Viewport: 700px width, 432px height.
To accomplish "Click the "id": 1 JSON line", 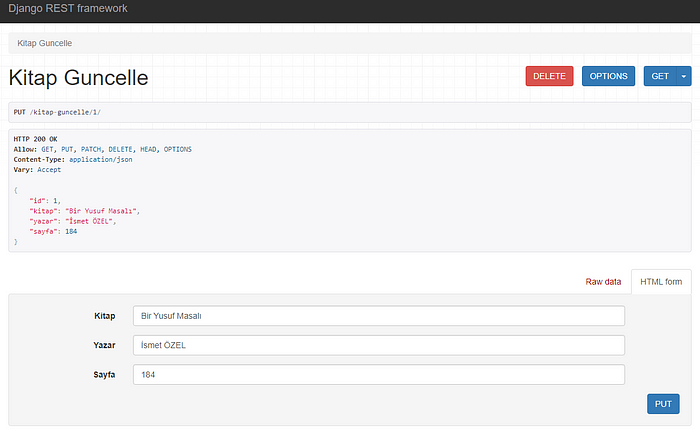I will click(45, 201).
